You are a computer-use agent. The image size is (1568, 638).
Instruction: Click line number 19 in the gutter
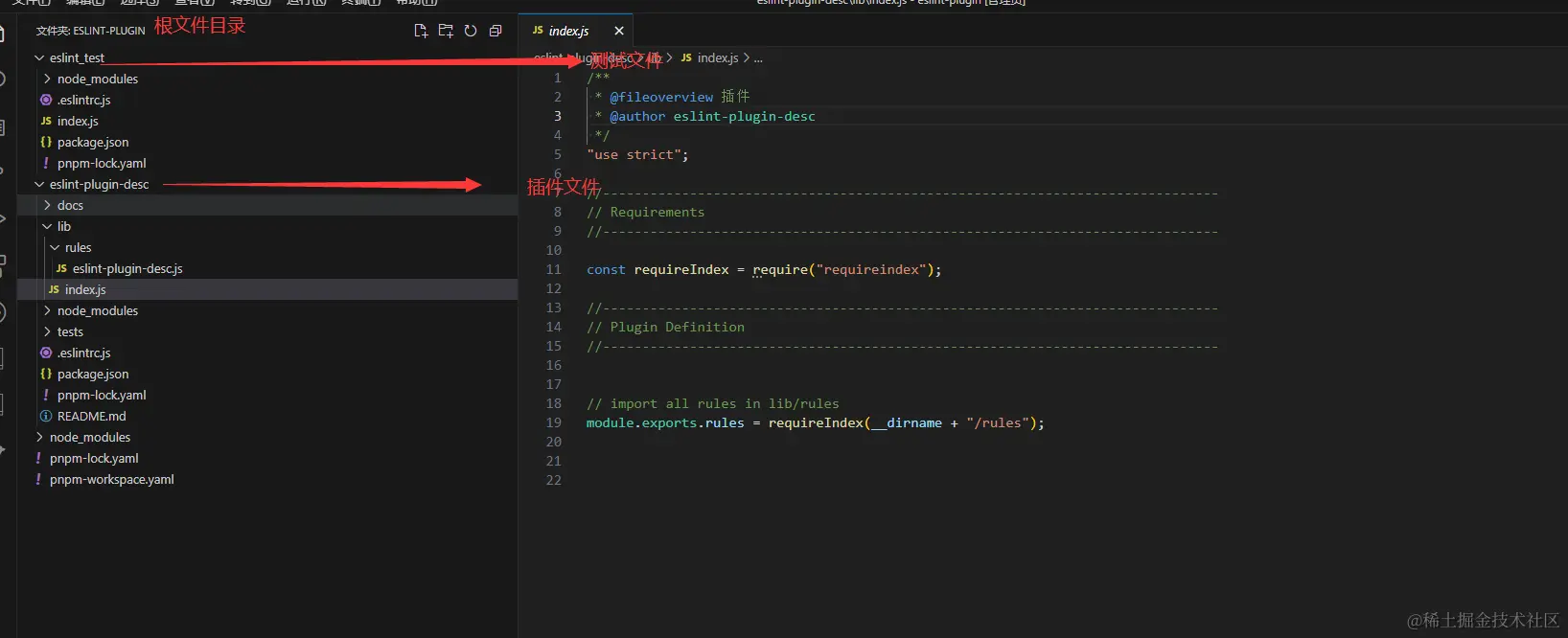click(554, 423)
